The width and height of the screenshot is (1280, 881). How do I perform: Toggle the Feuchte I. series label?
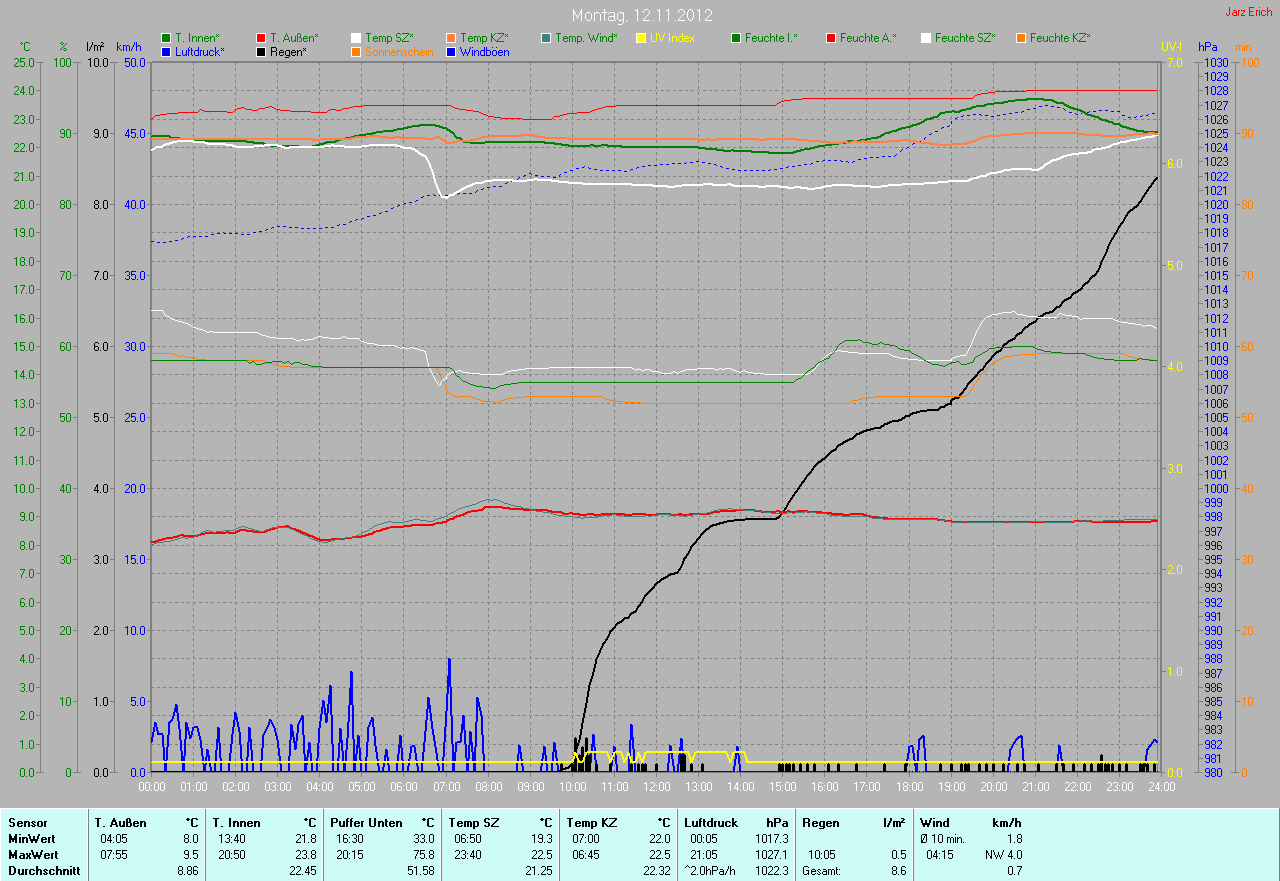[771, 38]
